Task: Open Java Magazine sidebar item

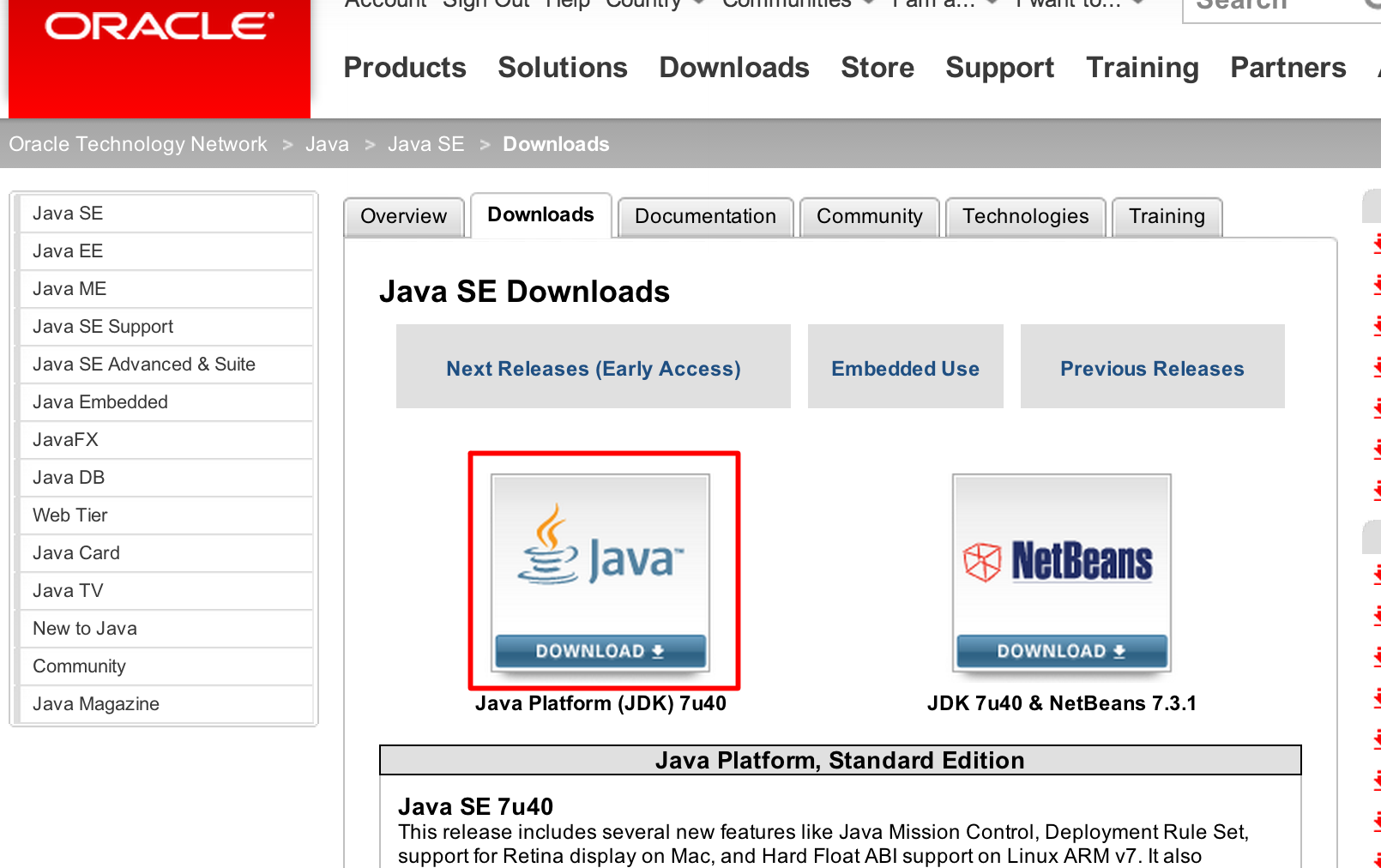Action: coord(166,704)
